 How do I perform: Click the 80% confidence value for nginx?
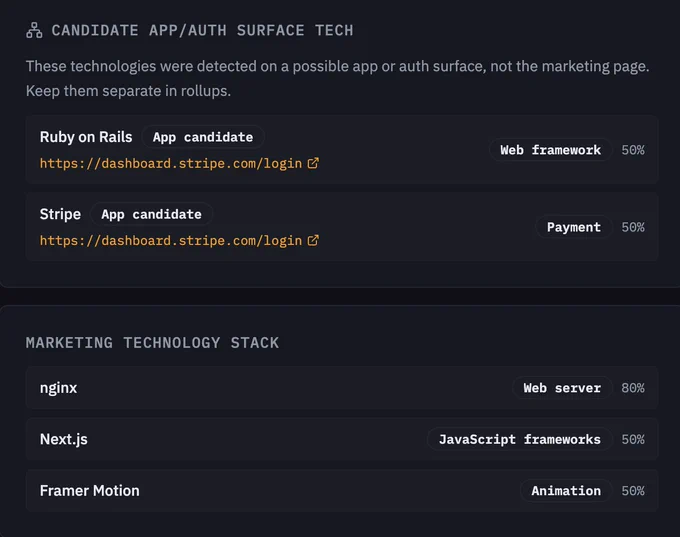633,388
